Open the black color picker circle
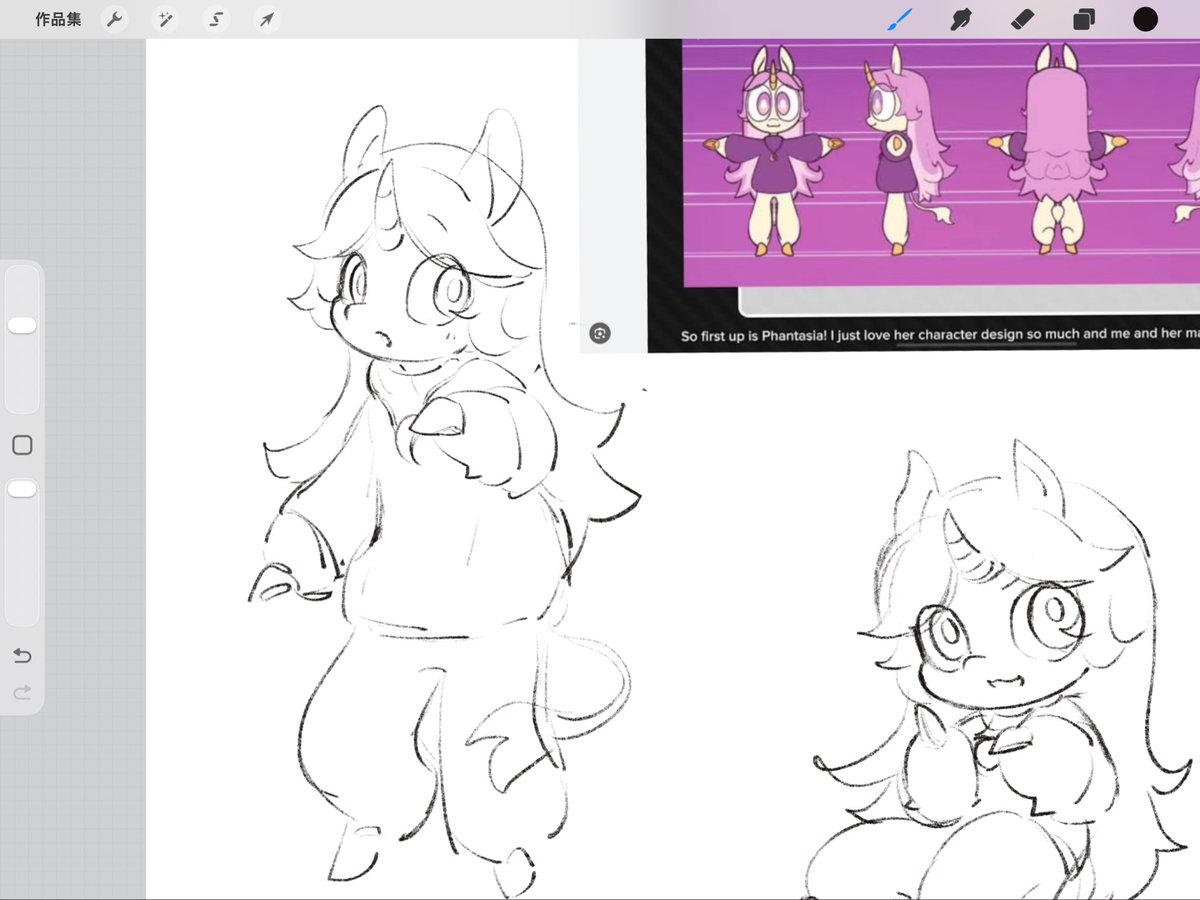1200x900 pixels. (1145, 19)
